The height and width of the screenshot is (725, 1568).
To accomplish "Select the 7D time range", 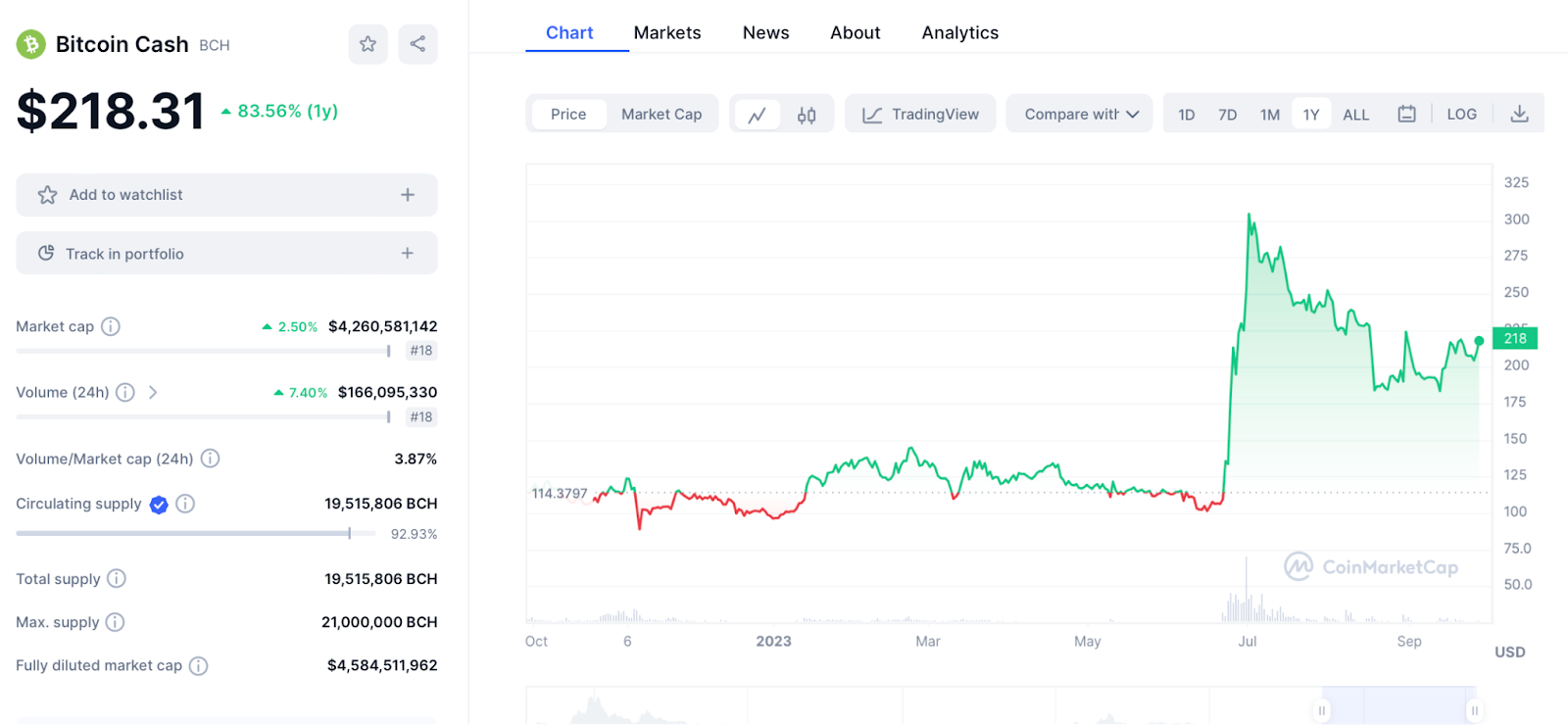I will point(1227,115).
